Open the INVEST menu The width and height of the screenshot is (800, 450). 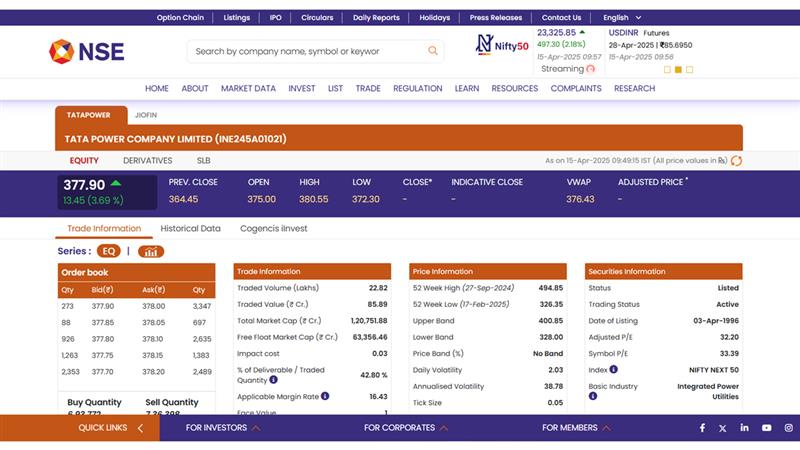click(x=302, y=88)
